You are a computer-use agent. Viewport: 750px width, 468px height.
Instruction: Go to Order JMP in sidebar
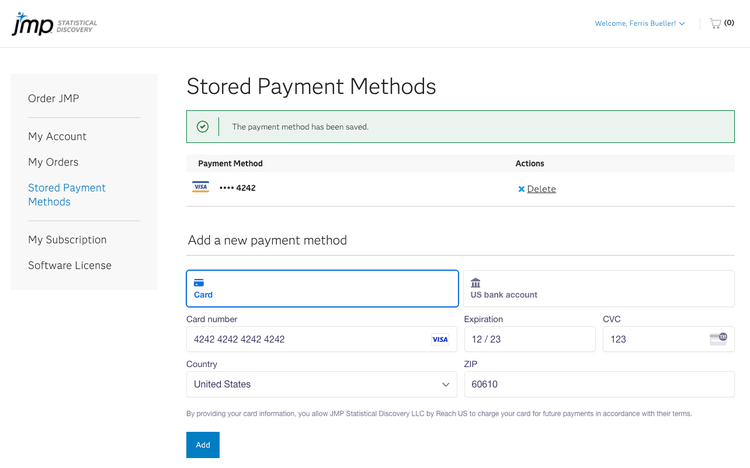click(53, 98)
